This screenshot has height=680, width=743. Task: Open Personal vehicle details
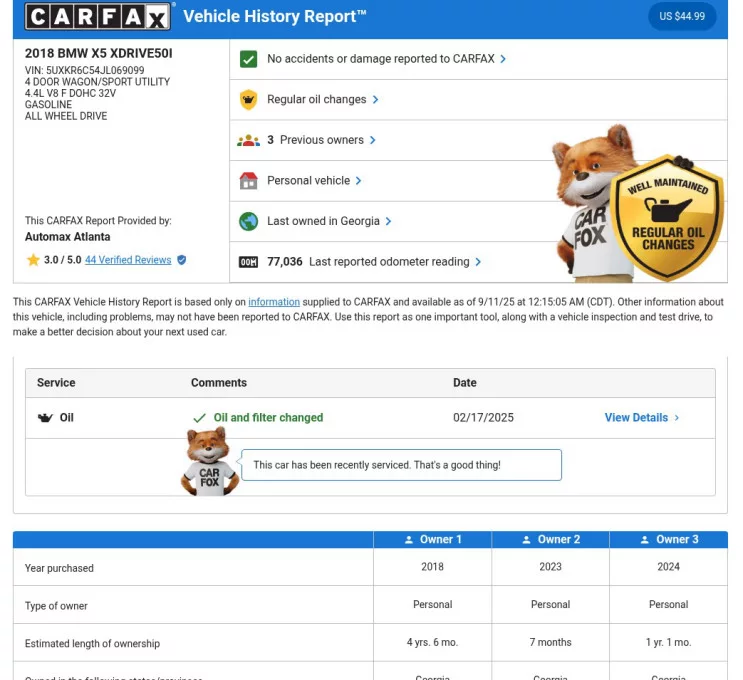click(x=308, y=181)
